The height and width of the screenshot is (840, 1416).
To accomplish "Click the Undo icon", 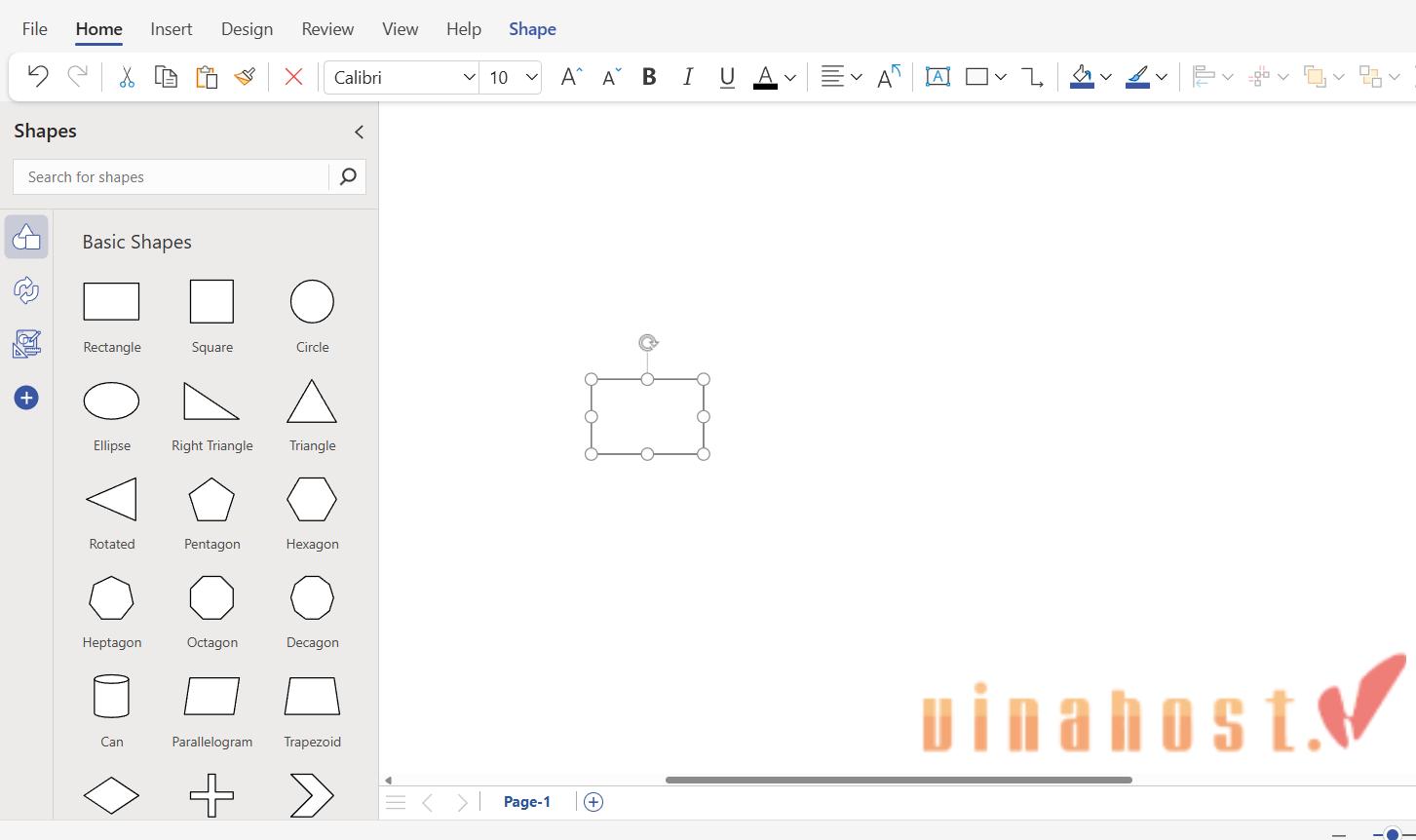I will [38, 76].
